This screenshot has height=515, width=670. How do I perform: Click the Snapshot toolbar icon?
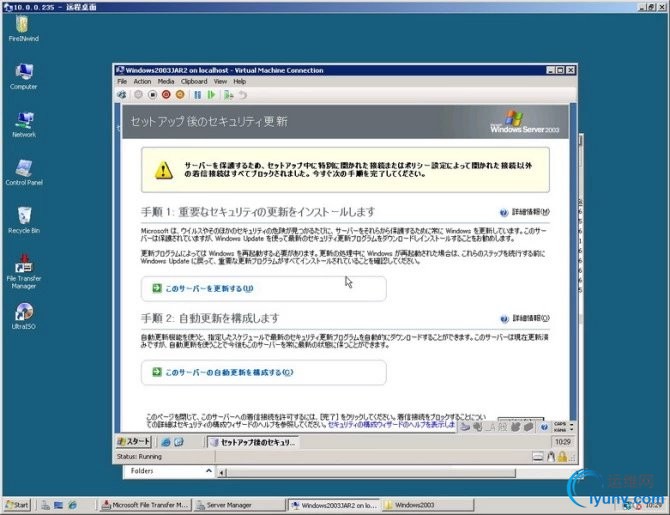click(x=229, y=95)
